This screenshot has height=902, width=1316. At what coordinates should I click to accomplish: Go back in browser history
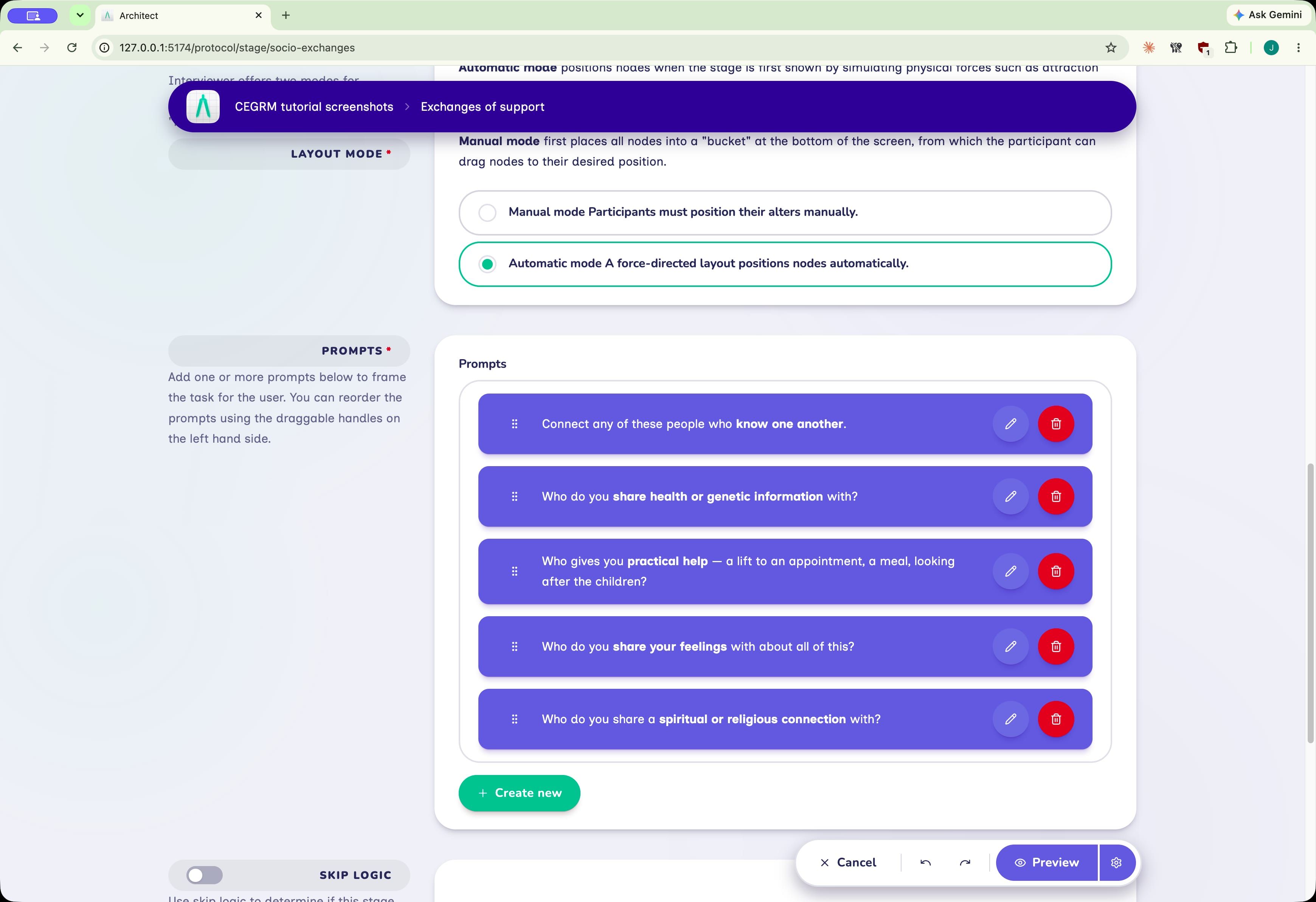pyautogui.click(x=17, y=48)
